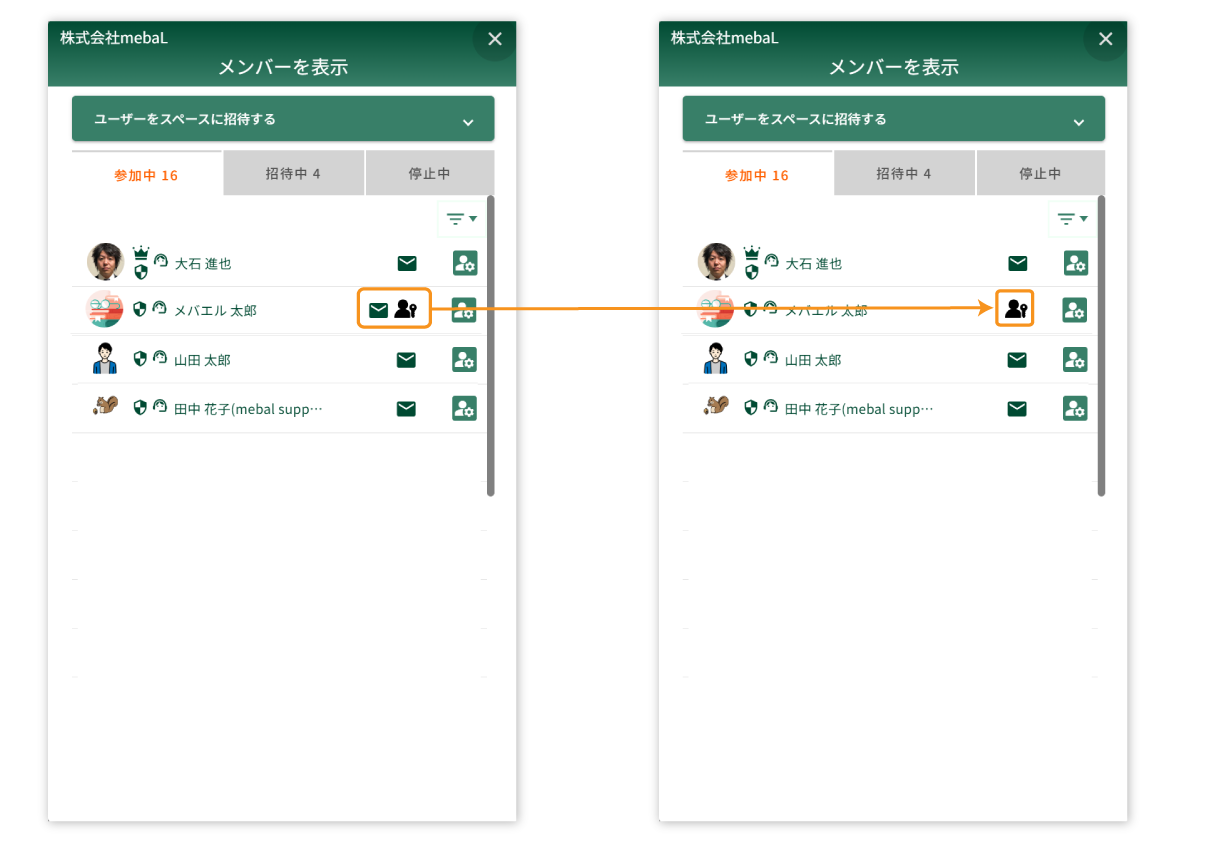Switch to 招待中 4 tab in left panel

click(x=293, y=174)
